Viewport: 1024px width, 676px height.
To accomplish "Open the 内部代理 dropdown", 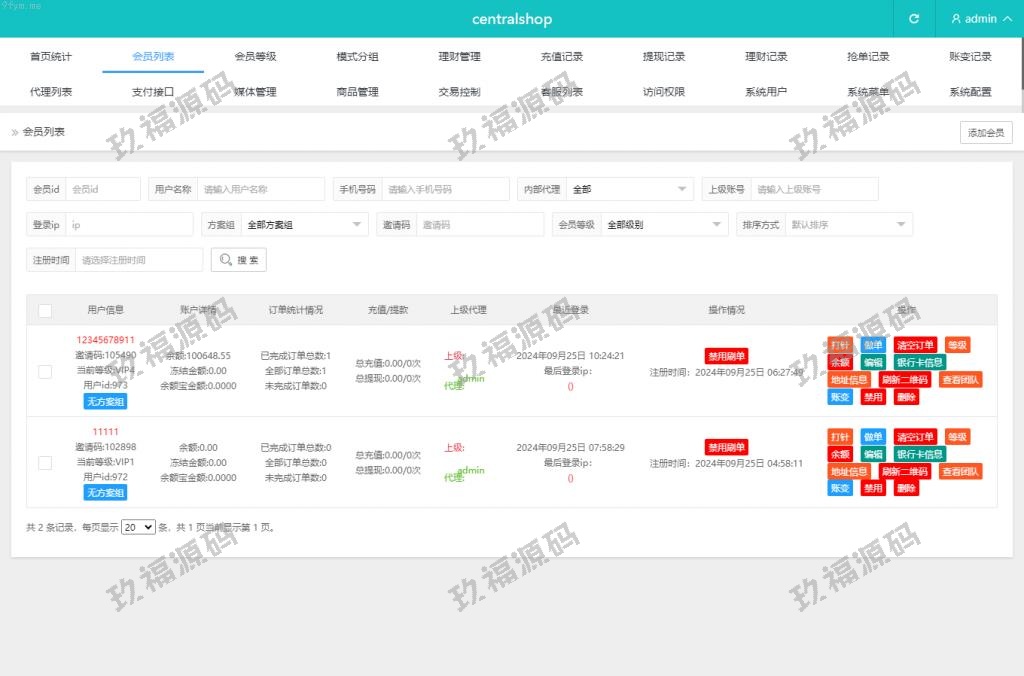I will tap(629, 189).
